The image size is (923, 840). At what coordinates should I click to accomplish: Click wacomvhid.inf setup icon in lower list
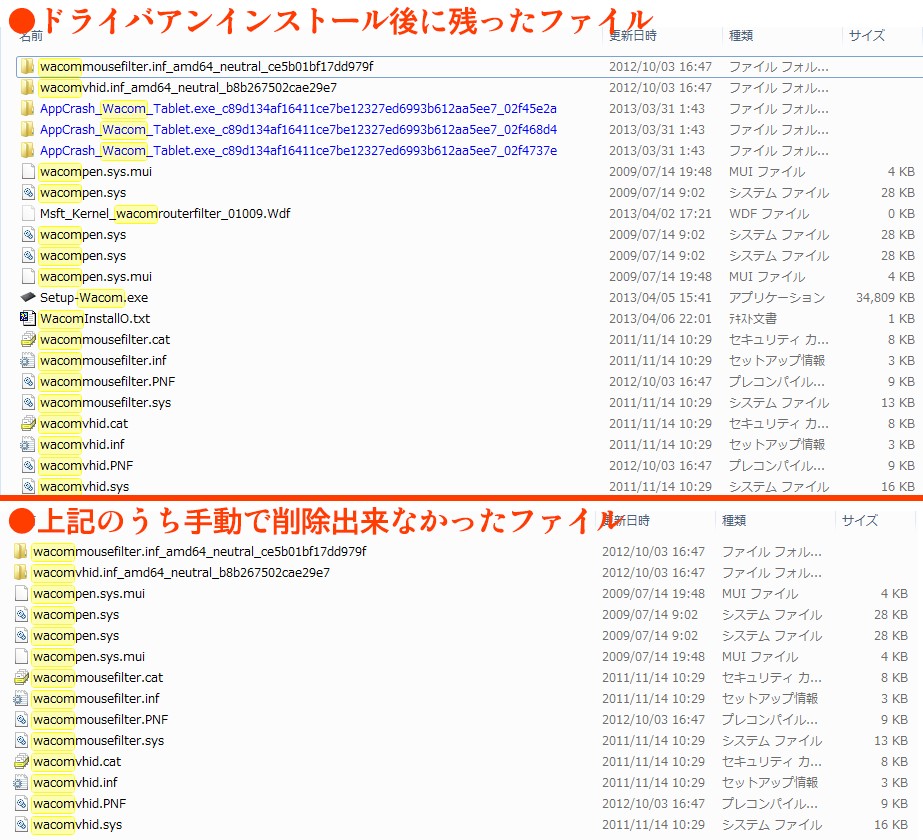coord(21,782)
